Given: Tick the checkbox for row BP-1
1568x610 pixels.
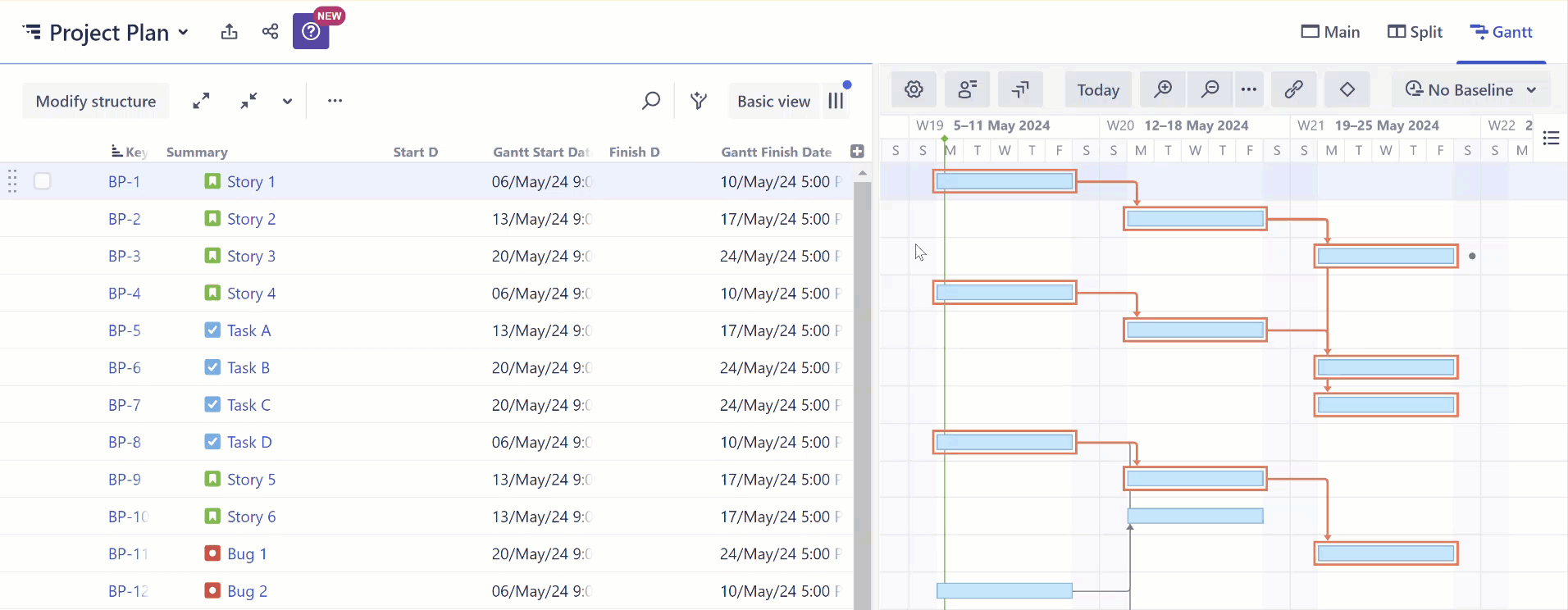Looking at the screenshot, I should (43, 181).
